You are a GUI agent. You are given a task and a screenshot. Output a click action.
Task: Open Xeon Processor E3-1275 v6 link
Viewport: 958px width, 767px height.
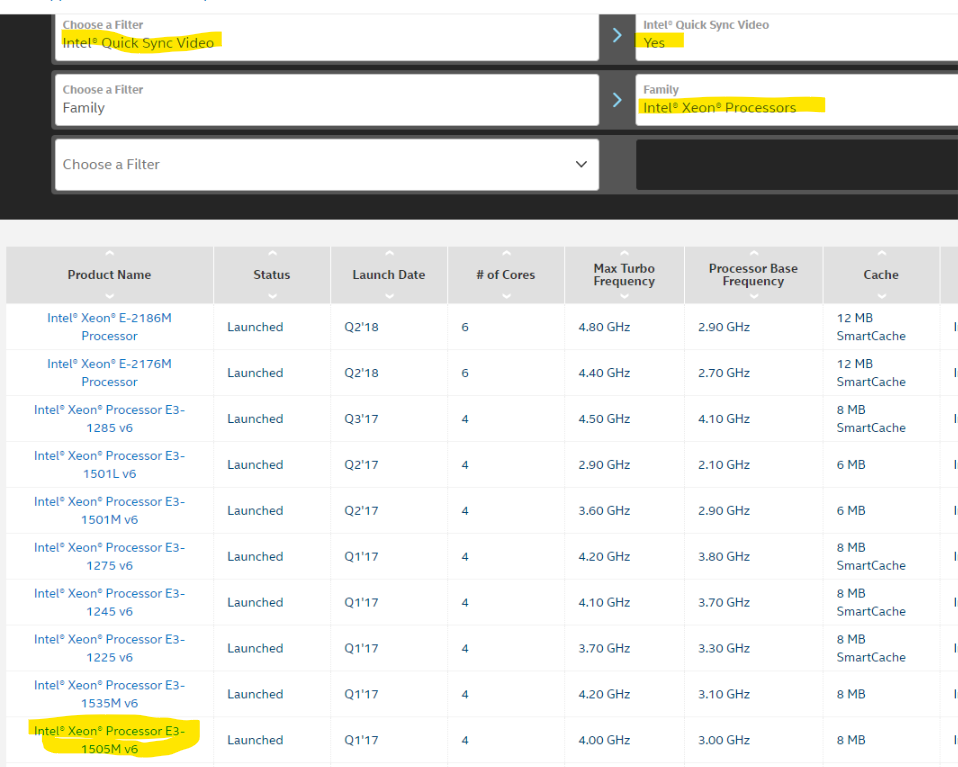[x=109, y=556]
